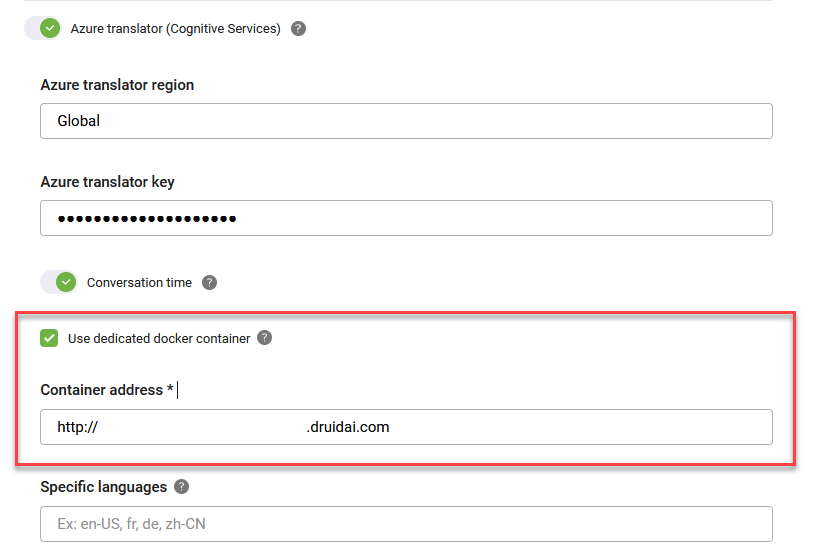Viewport: 835px width, 556px height.
Task: Click the Specific languages heading
Action: tap(104, 487)
